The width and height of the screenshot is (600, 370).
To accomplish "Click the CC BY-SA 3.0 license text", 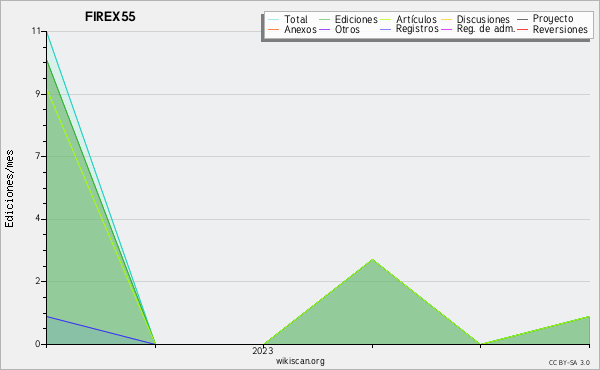I will (569, 363).
